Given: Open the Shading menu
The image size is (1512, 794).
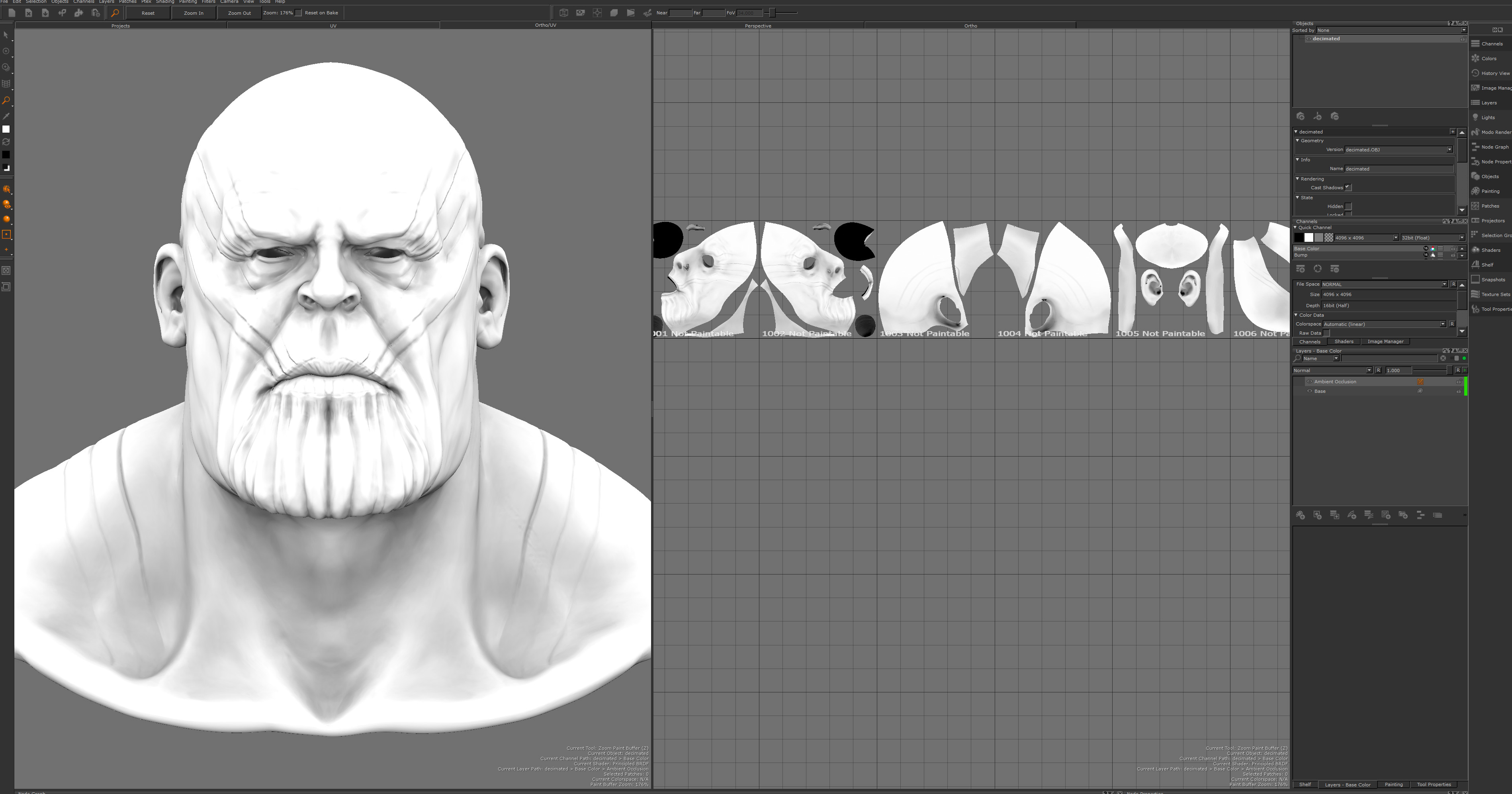Looking at the screenshot, I should tap(165, 2).
